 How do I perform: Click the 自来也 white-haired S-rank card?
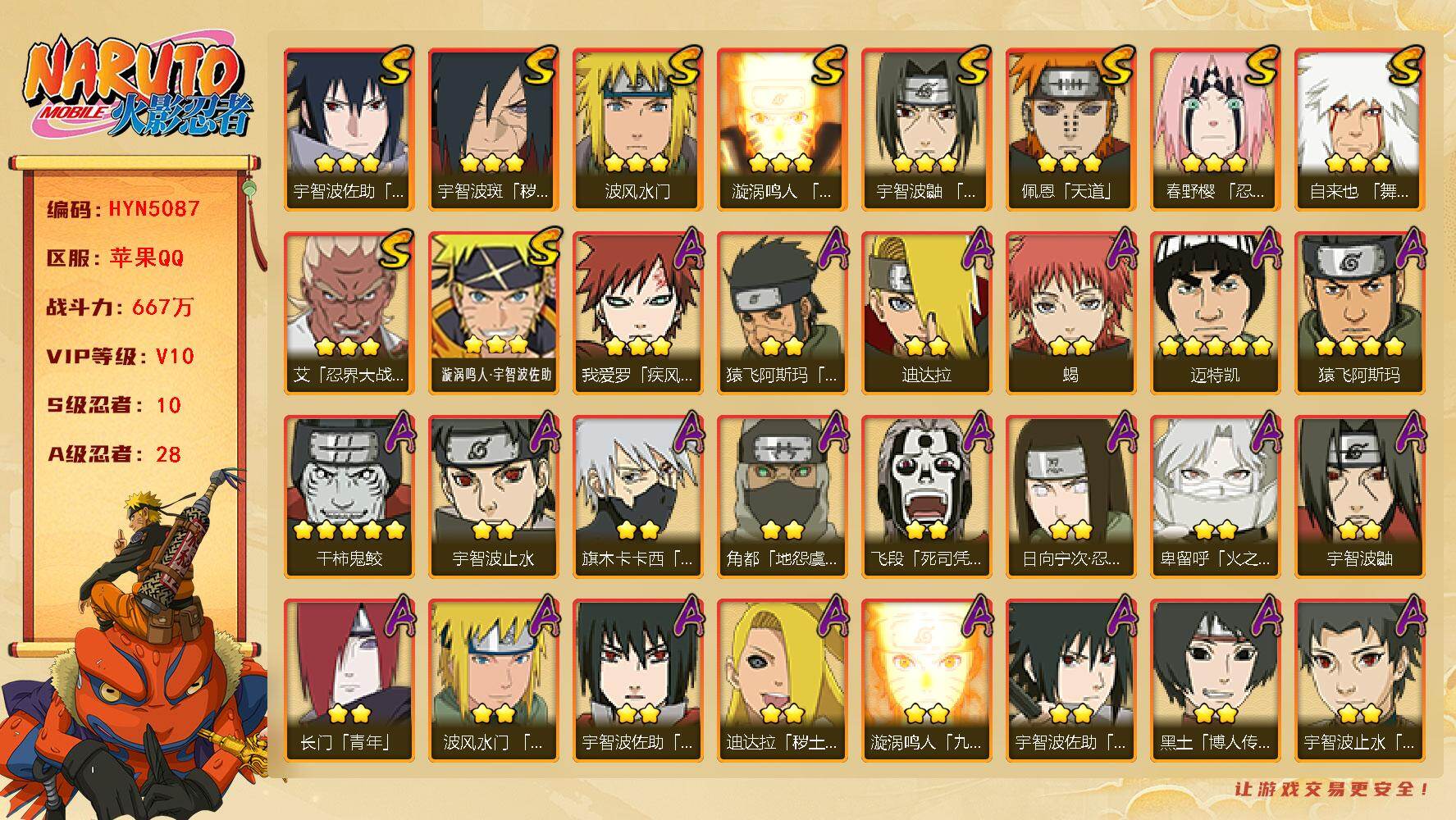pos(1359,130)
